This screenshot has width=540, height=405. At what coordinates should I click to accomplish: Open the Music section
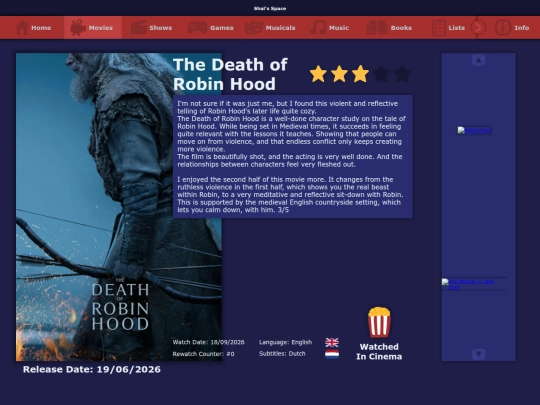[330, 28]
